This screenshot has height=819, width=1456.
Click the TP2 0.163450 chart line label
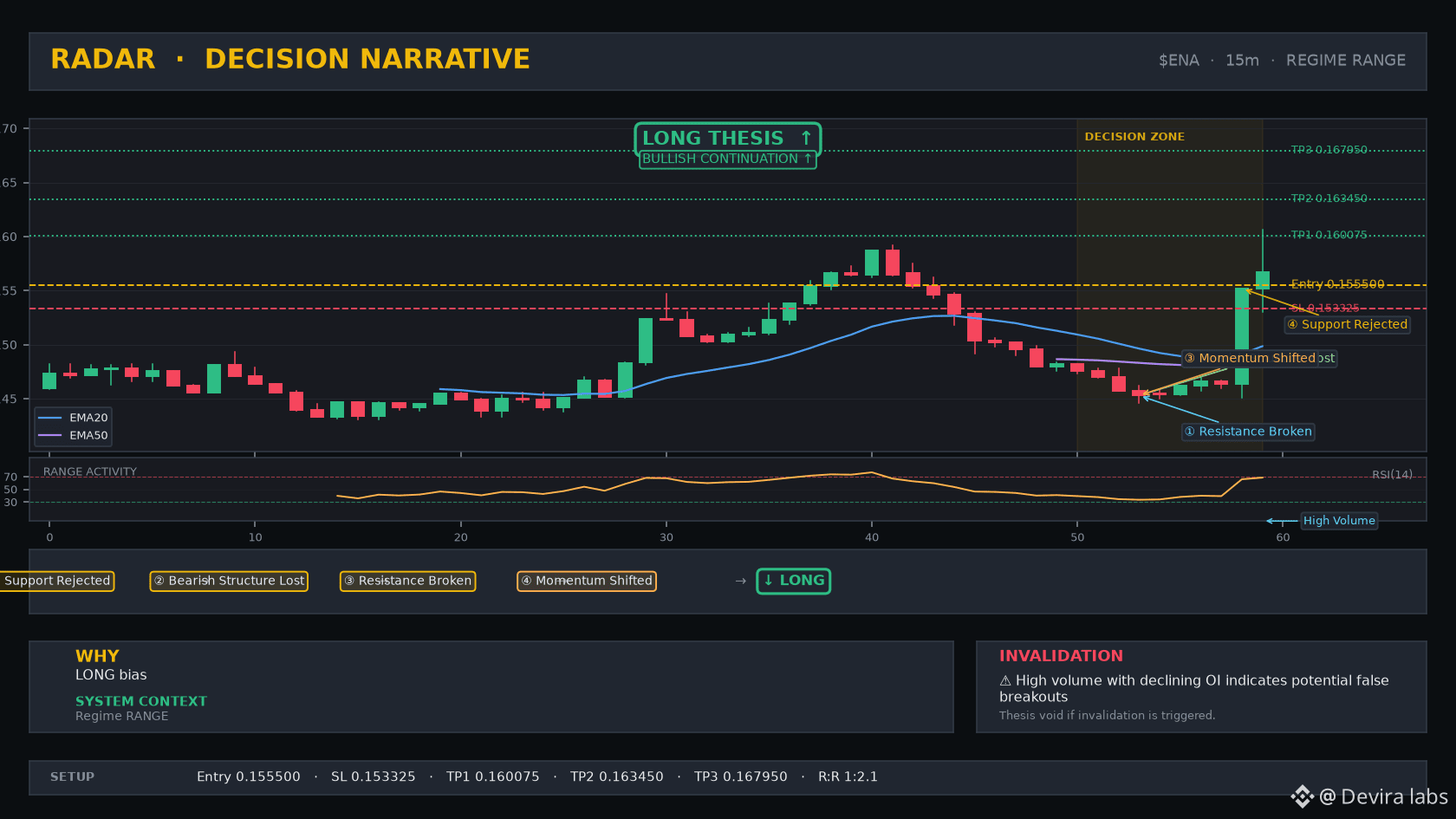1329,198
